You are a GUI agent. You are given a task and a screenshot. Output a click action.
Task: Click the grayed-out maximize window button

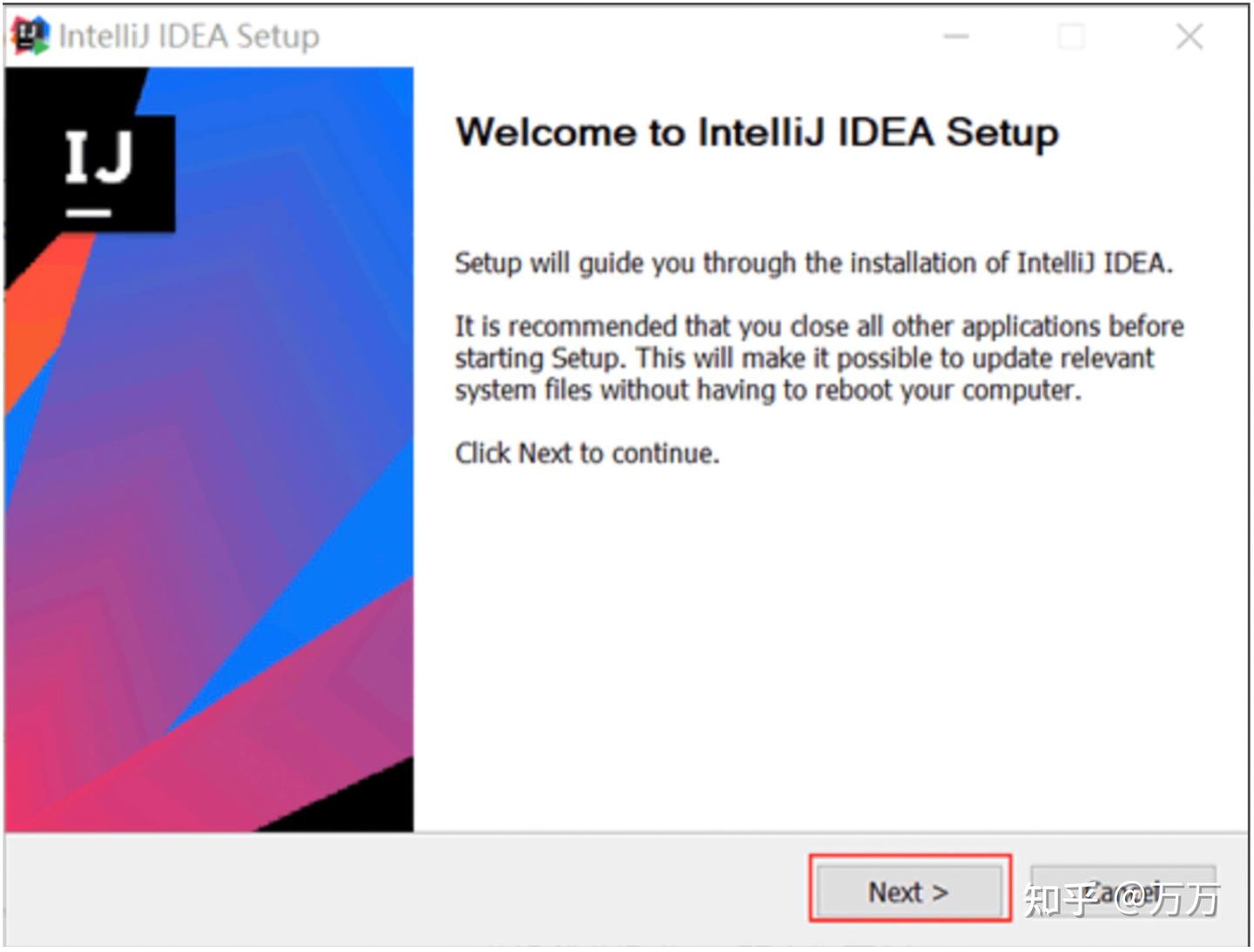click(1071, 37)
